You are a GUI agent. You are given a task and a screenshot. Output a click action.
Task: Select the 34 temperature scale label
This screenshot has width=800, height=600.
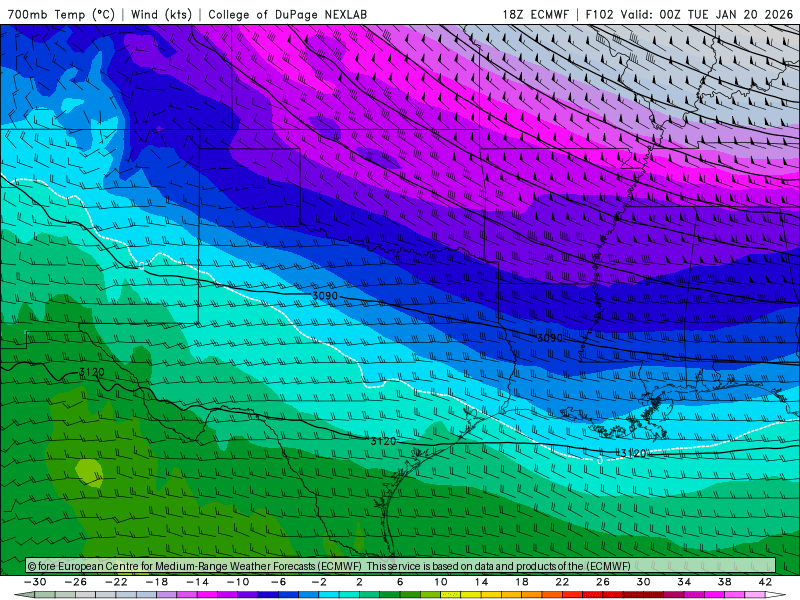click(684, 582)
